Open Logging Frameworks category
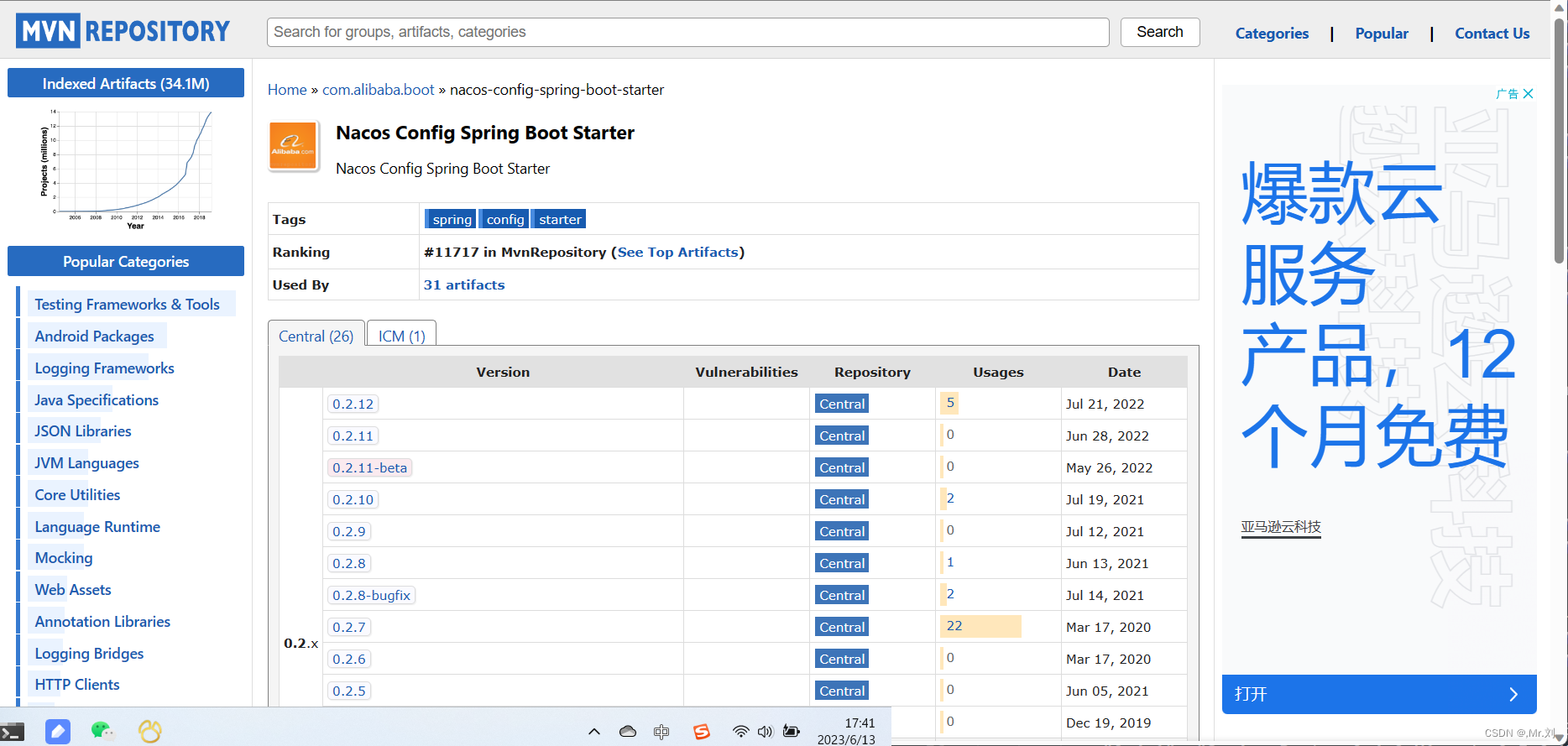The image size is (1568, 746). coord(104,368)
